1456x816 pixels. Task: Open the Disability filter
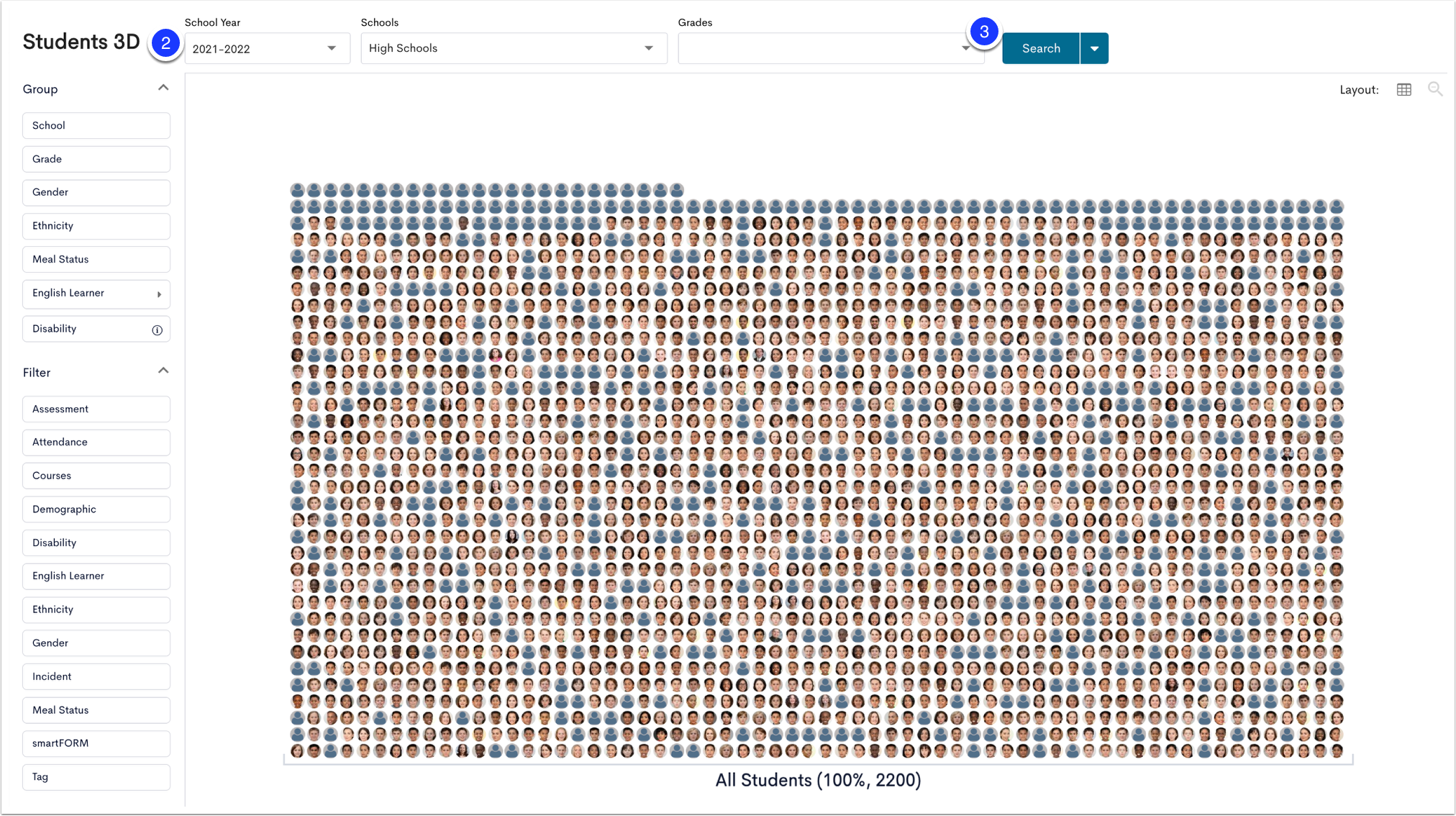point(96,543)
